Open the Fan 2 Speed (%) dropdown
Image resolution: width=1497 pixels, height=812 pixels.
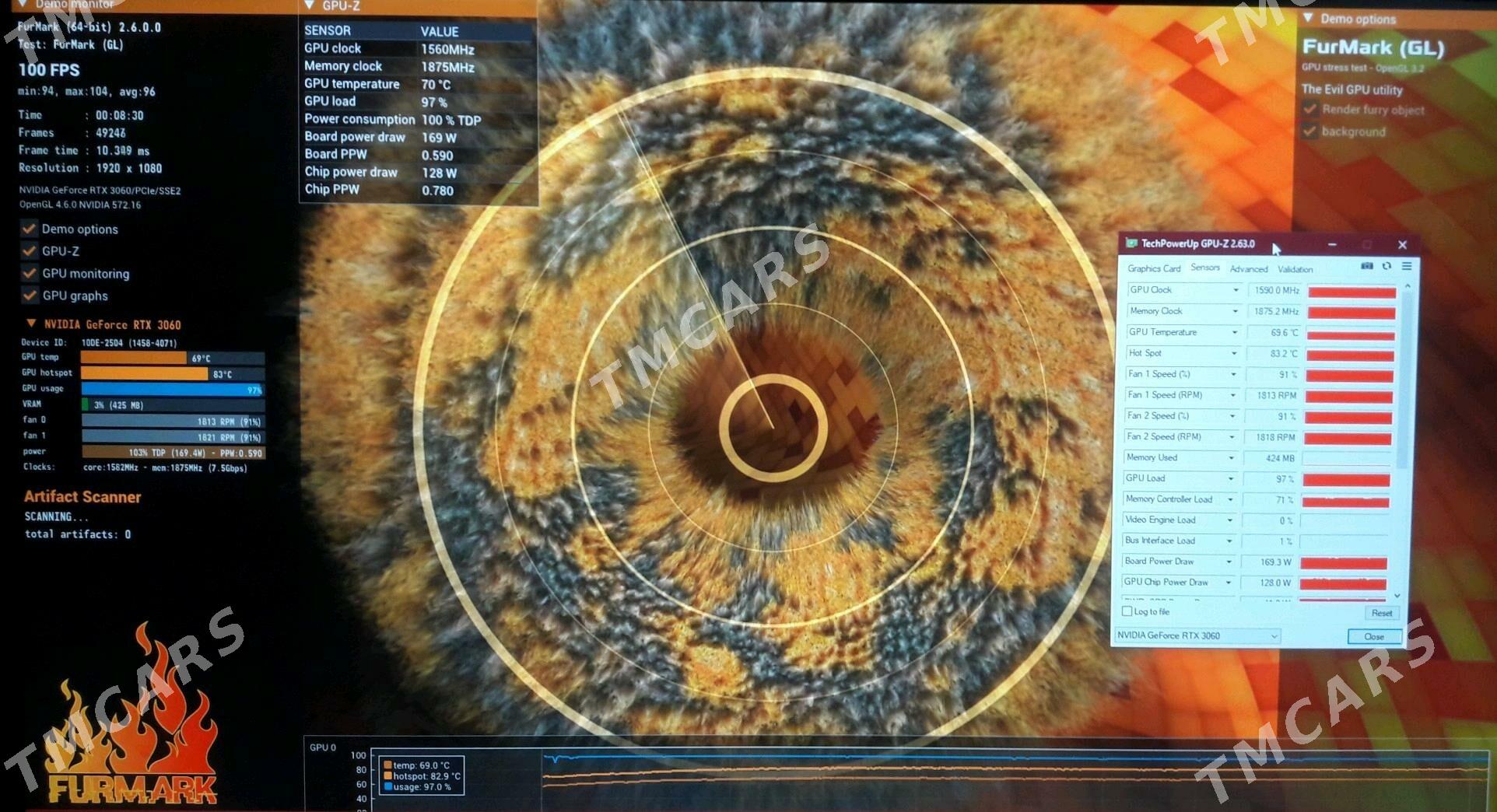coord(1232,416)
